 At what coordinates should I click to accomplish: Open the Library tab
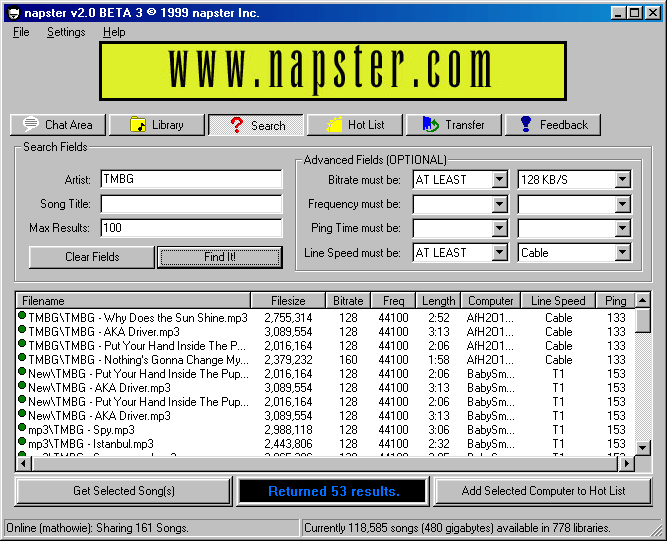coord(157,125)
